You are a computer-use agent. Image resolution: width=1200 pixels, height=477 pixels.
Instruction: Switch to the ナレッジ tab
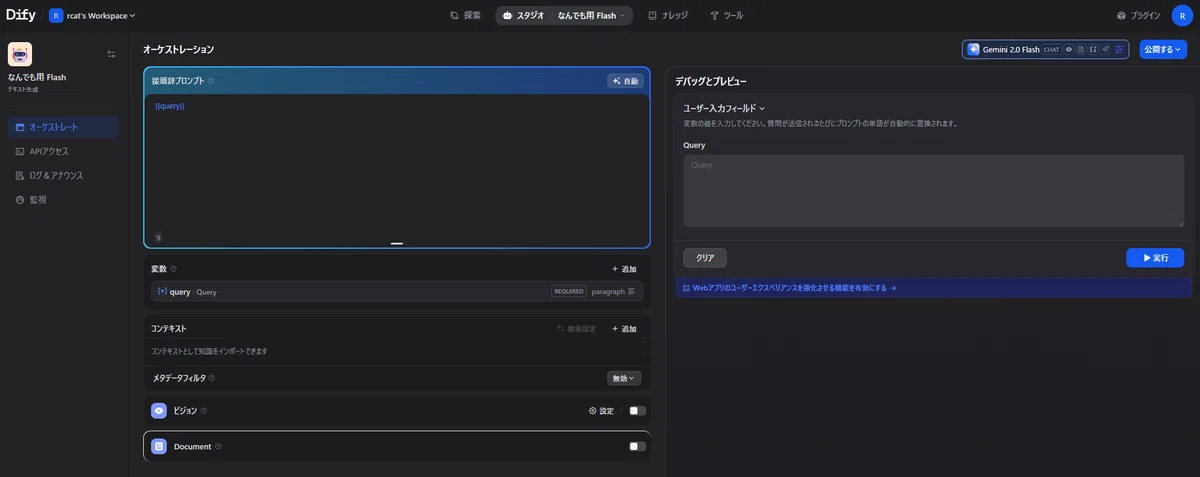[668, 16]
